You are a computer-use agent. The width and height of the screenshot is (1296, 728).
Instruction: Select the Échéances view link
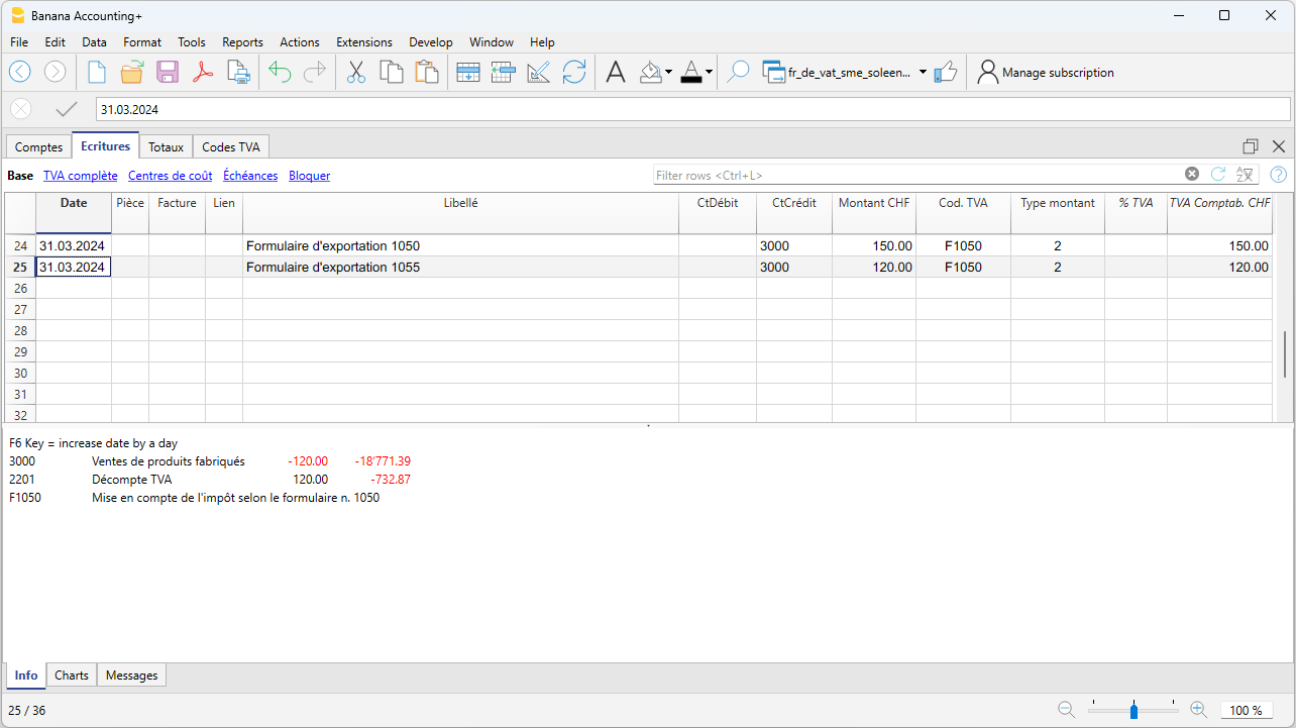(x=250, y=175)
